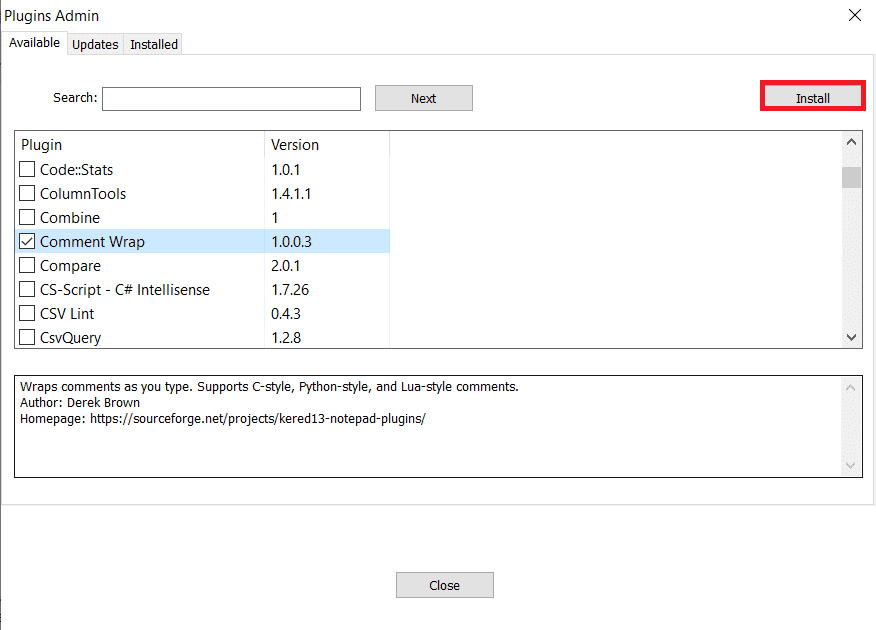This screenshot has height=630, width=876.
Task: Click the Next search button
Action: [x=423, y=97]
